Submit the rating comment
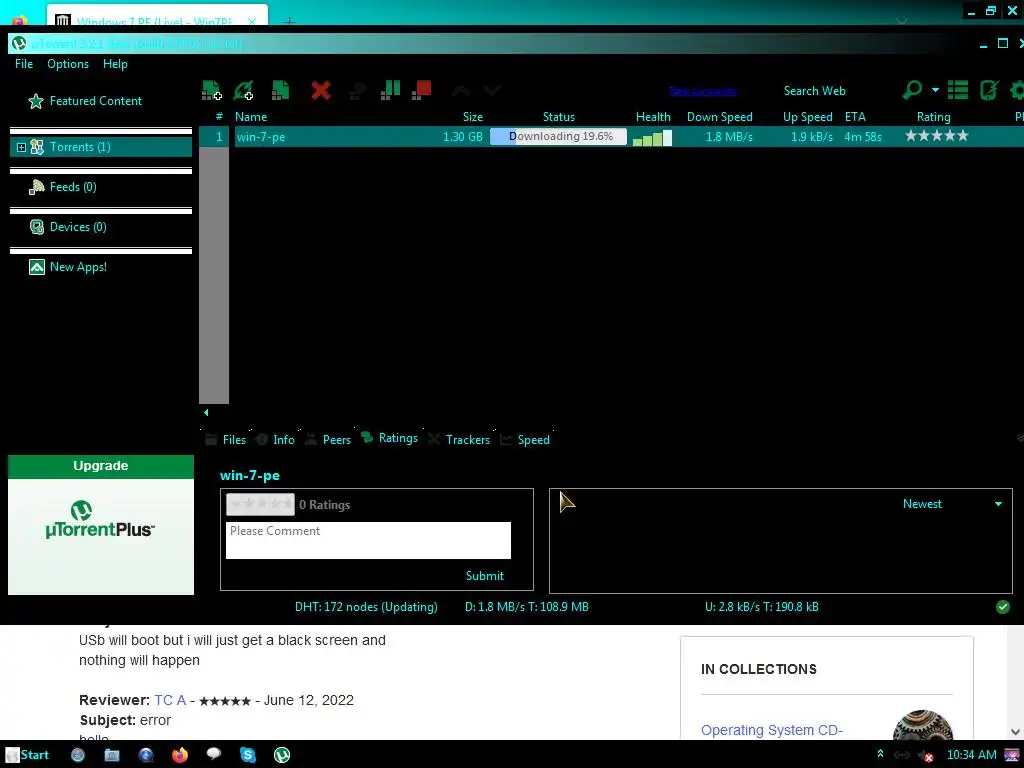Viewport: 1024px width, 768px height. tap(485, 575)
